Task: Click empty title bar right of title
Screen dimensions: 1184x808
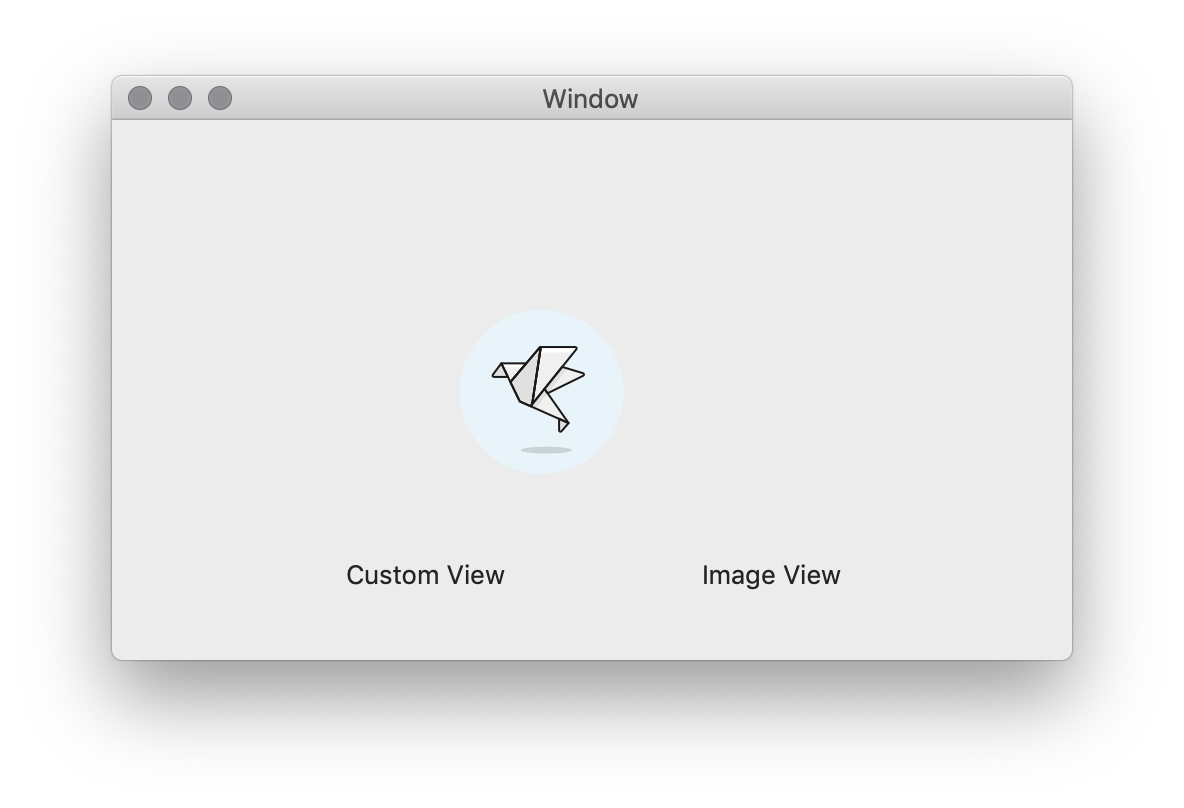Action: coord(853,98)
